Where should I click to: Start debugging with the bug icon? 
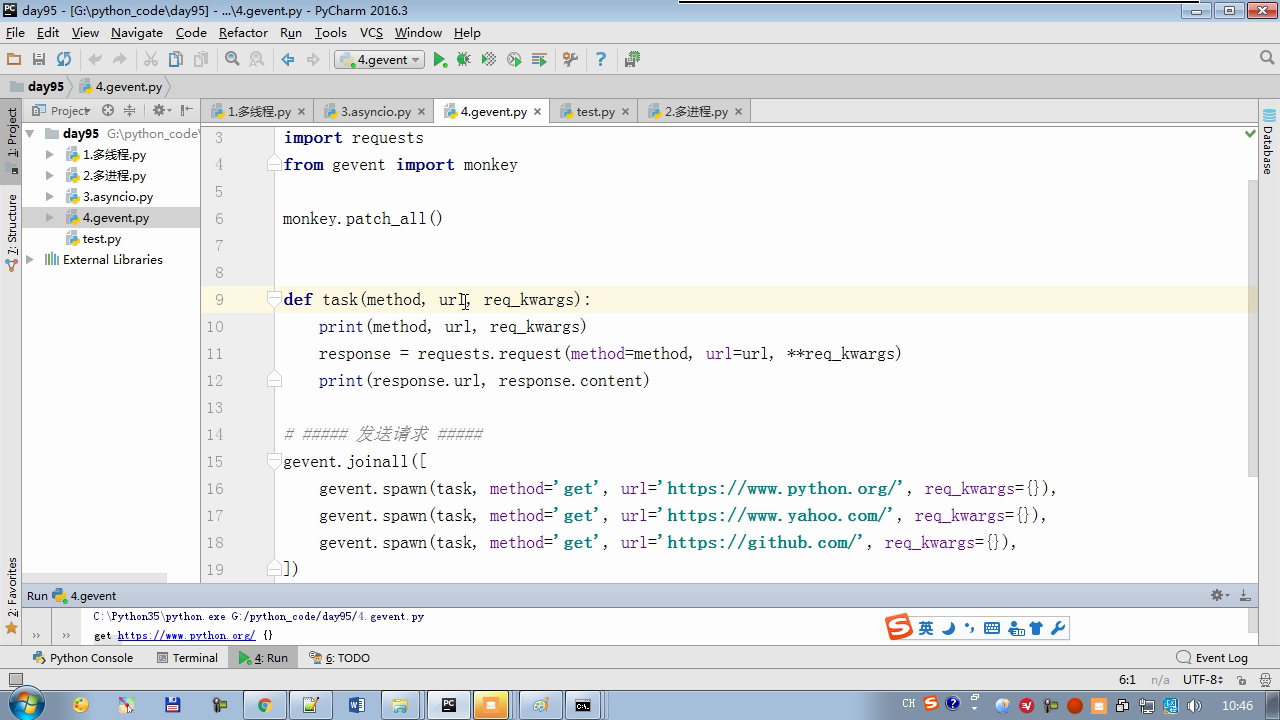pyautogui.click(x=464, y=60)
